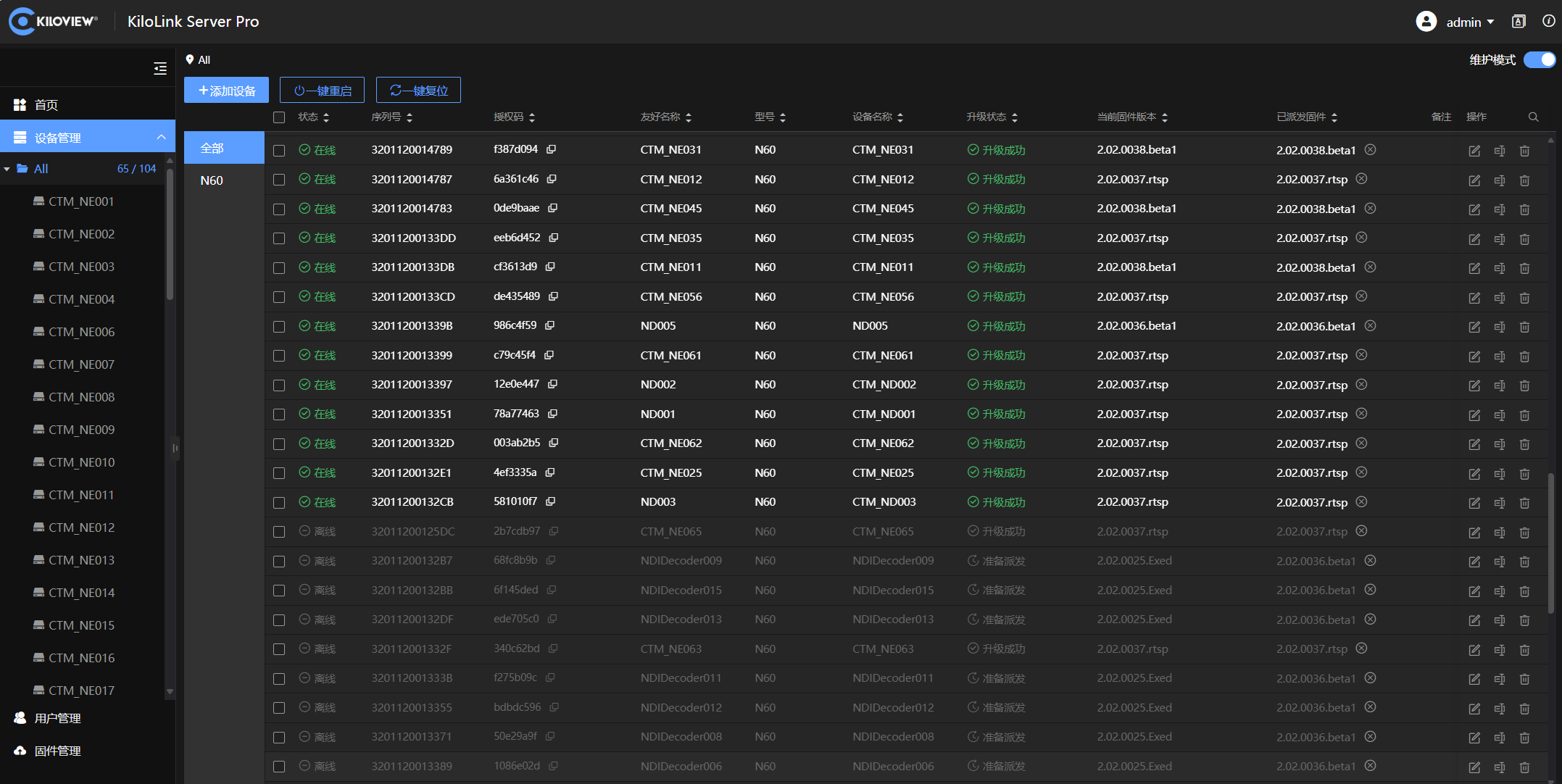
Task: Tick the select-all checkbox in the table header
Action: click(x=279, y=117)
